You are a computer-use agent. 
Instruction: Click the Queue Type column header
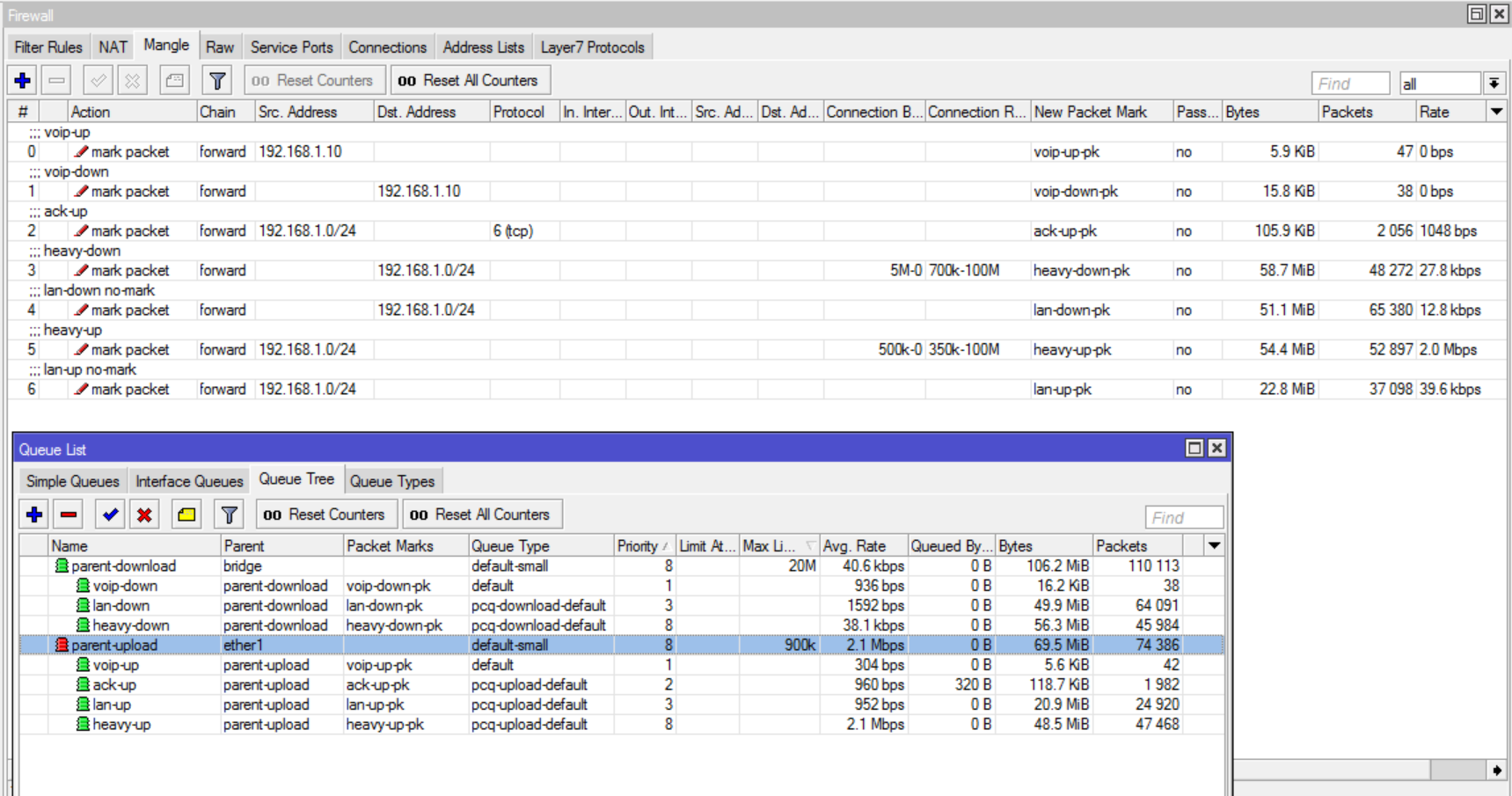541,545
